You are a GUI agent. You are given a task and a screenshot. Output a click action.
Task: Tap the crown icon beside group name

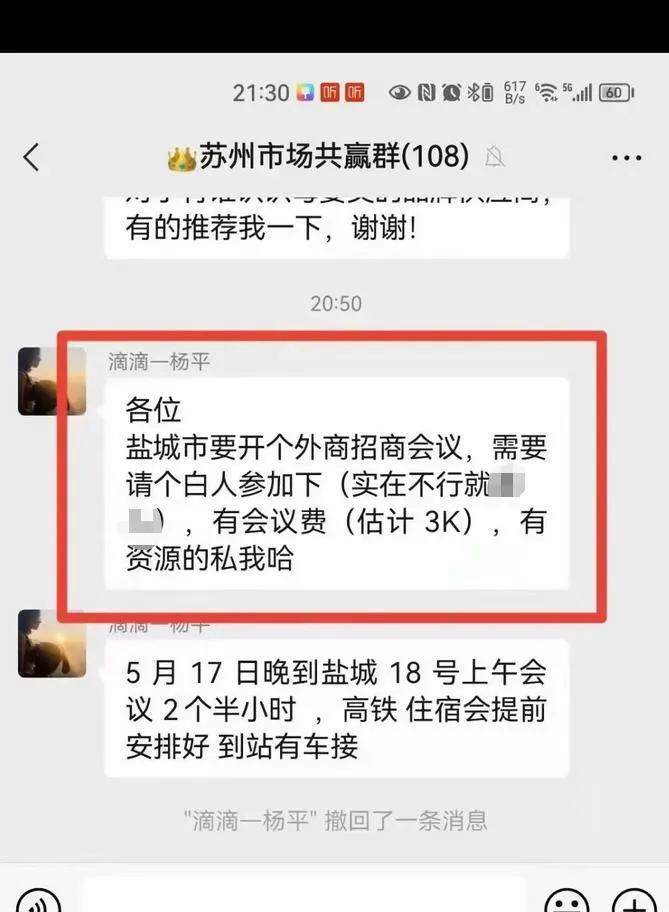pyautogui.click(x=182, y=158)
